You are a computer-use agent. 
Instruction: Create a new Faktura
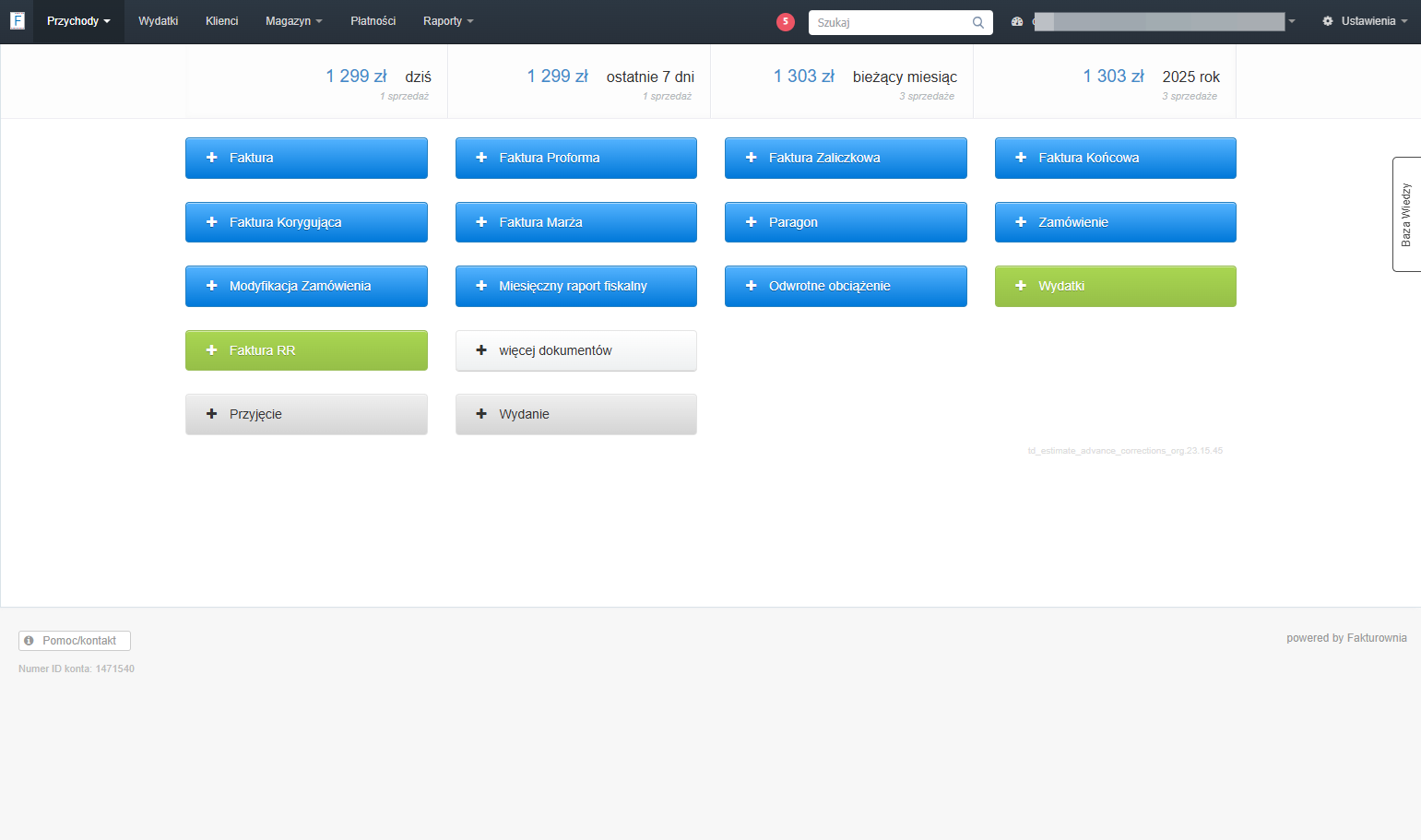306,158
